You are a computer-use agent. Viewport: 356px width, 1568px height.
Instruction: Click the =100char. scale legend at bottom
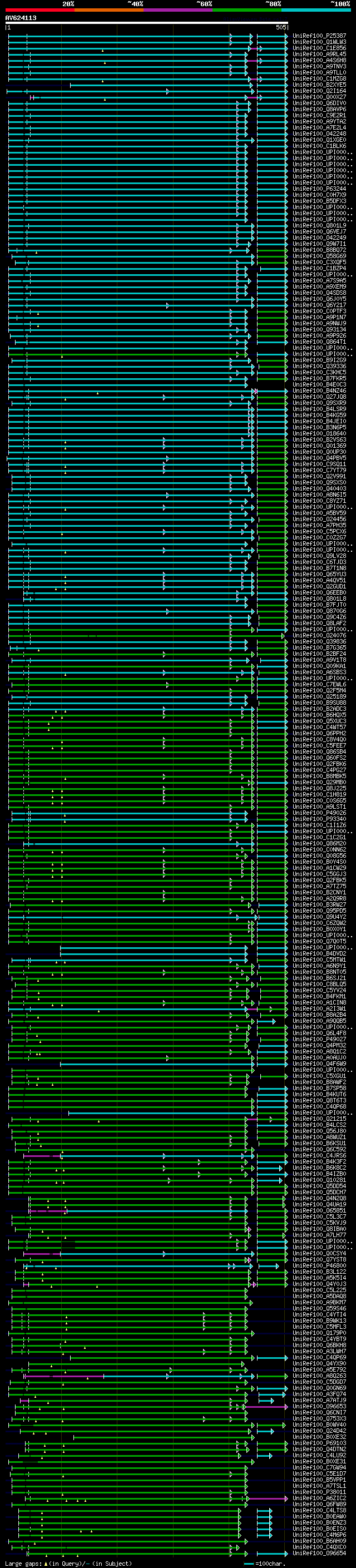(x=266, y=1563)
